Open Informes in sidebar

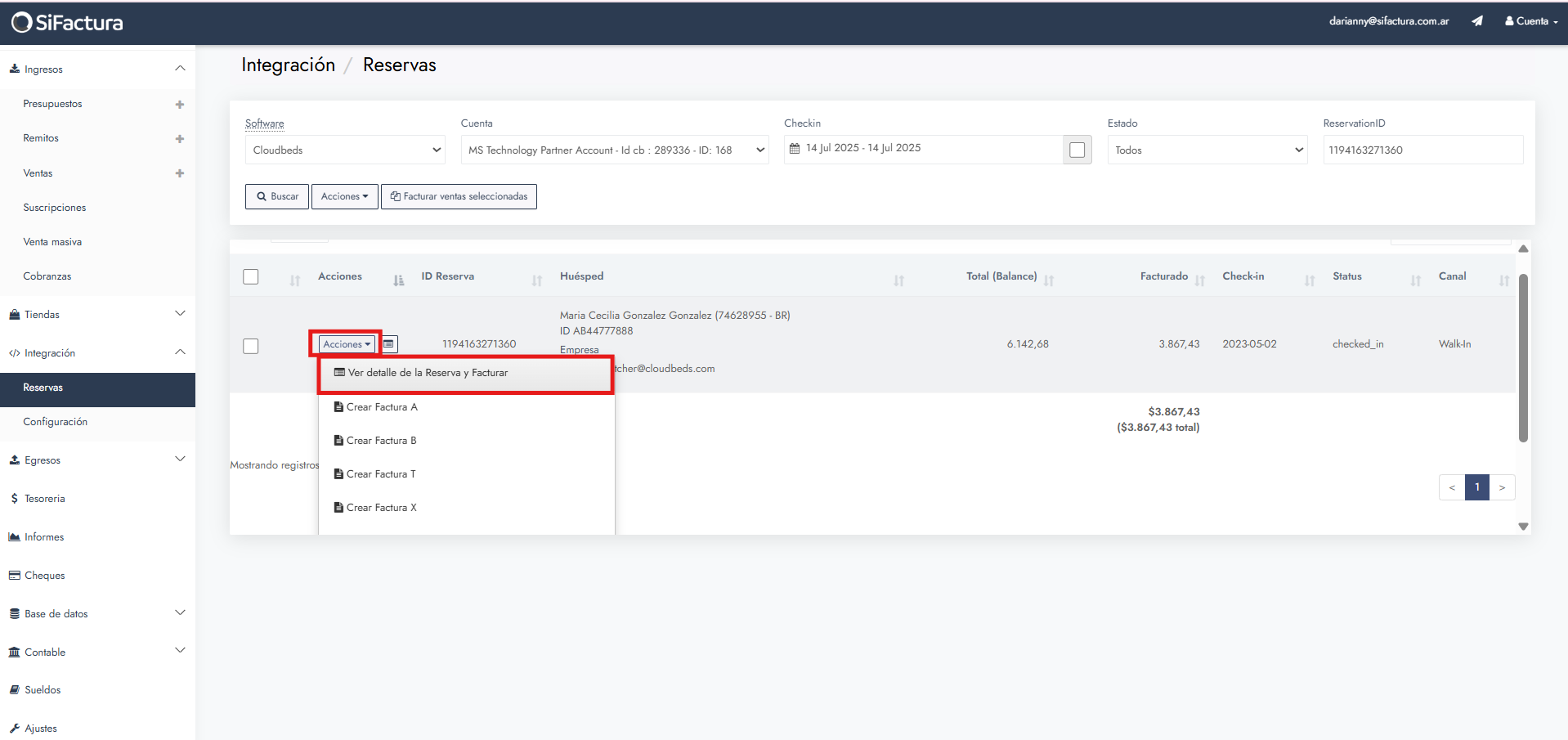[44, 537]
